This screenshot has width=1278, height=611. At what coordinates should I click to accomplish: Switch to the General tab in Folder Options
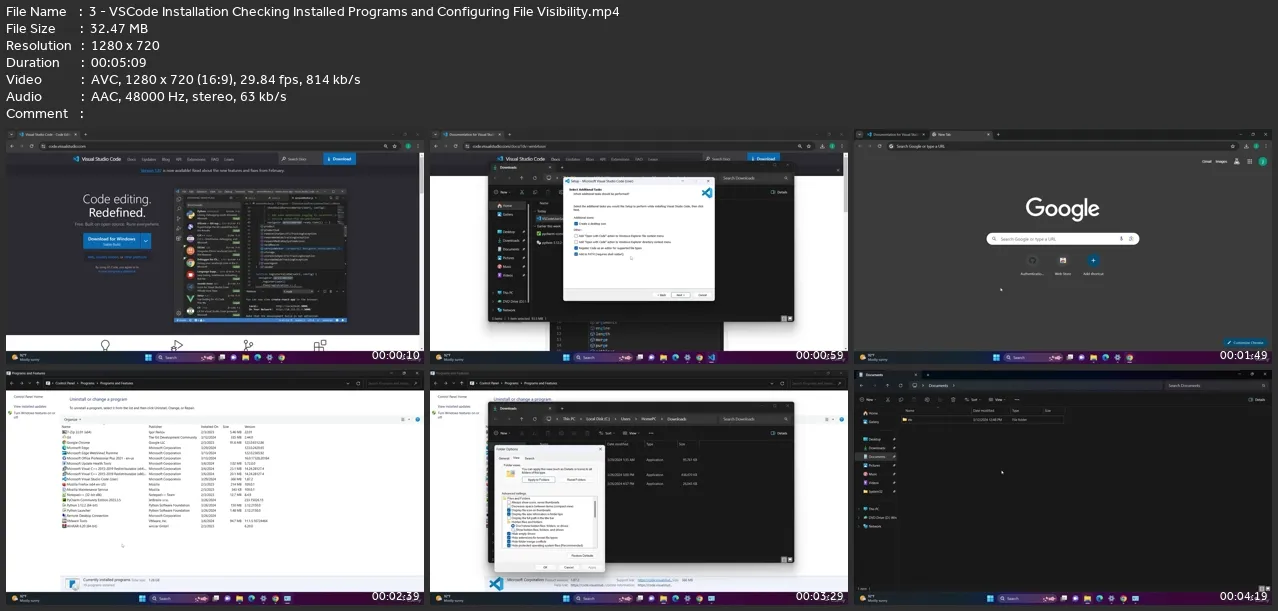point(503,458)
